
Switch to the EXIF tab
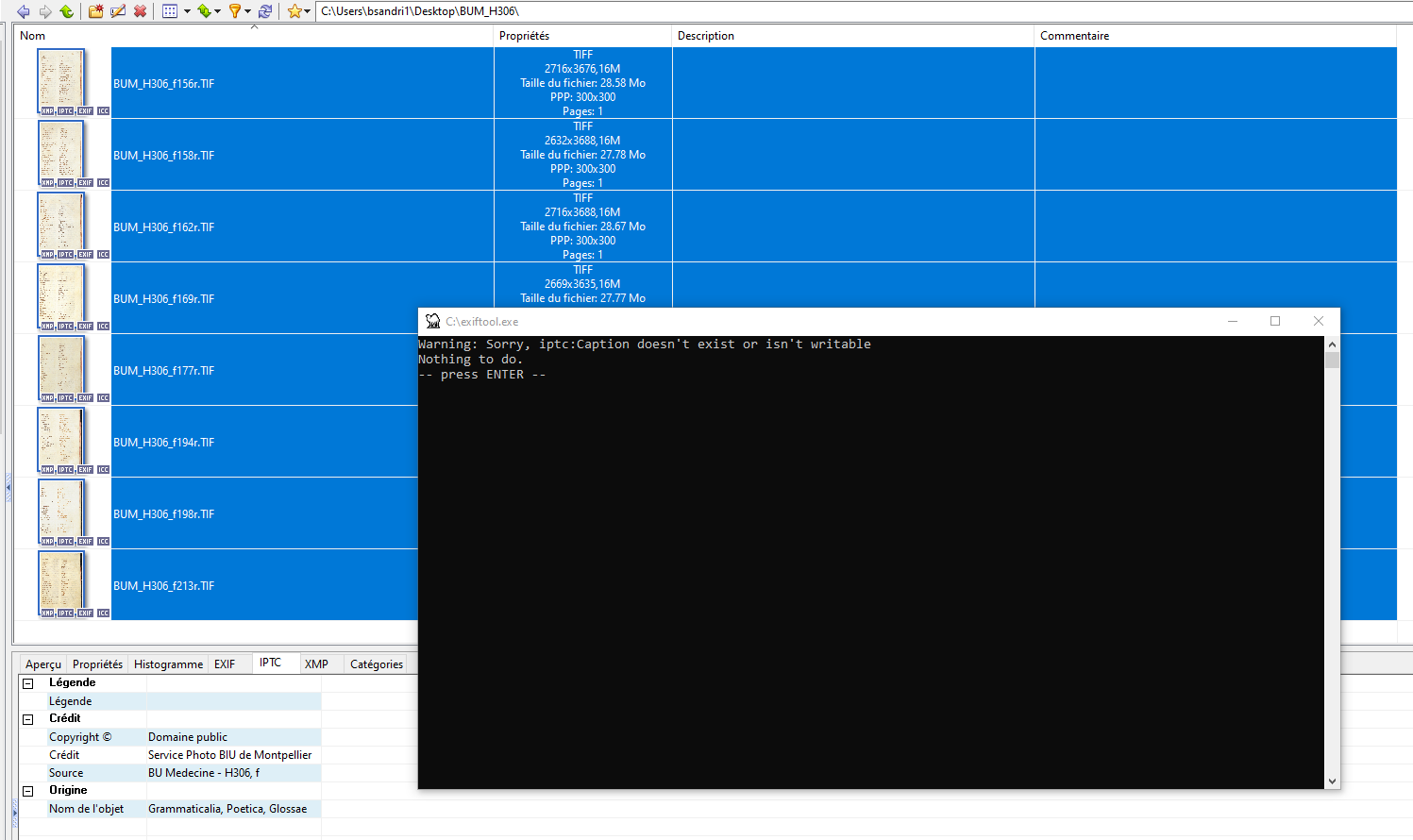pyautogui.click(x=225, y=664)
